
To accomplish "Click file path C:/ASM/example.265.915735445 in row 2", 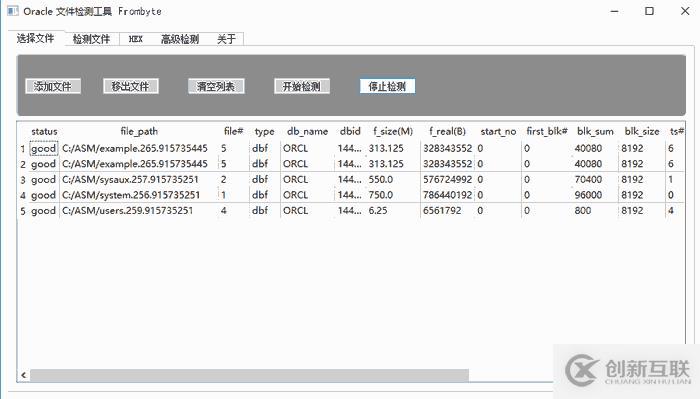I will (135, 164).
